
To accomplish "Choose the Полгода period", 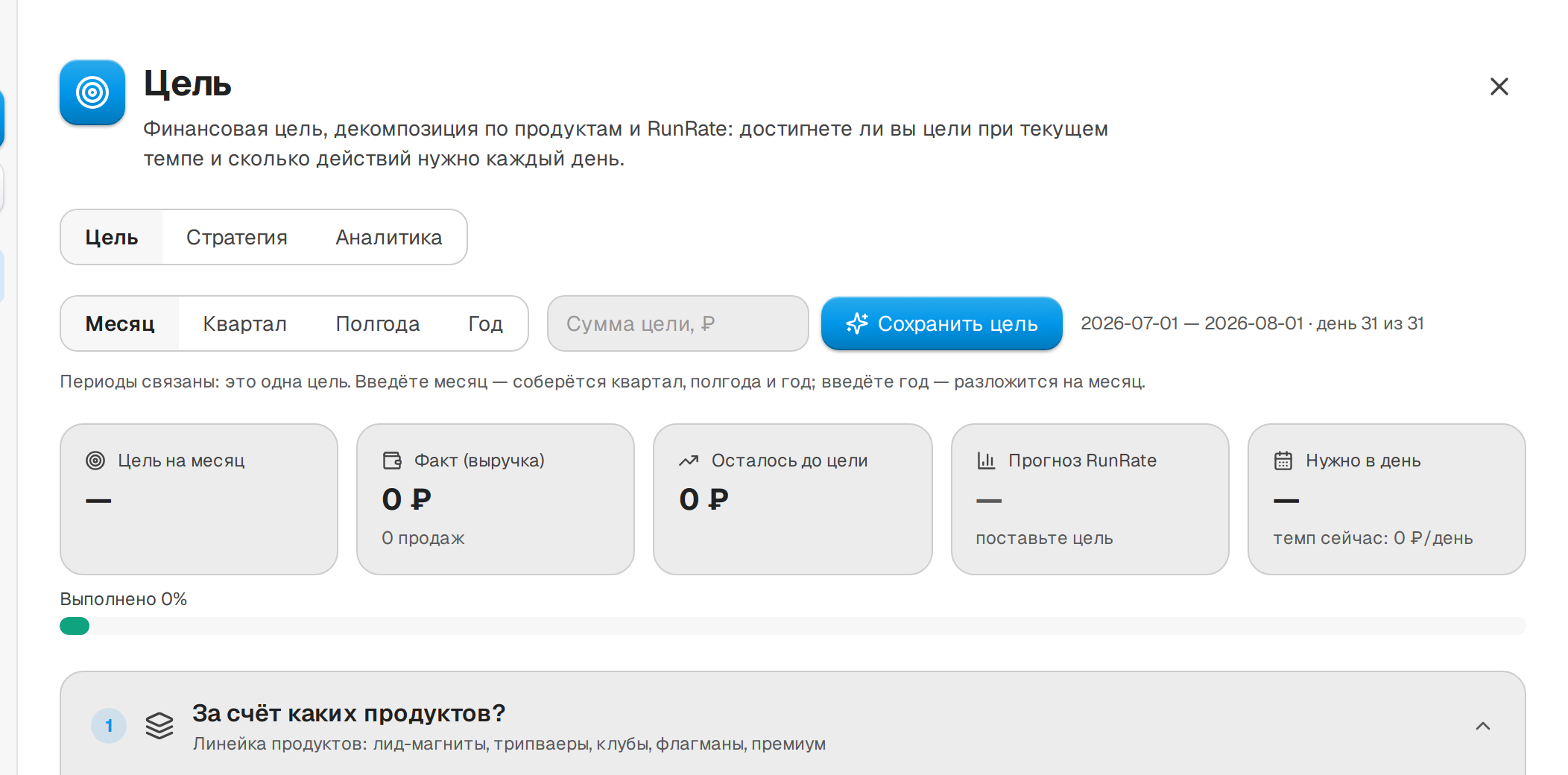I will 378,323.
